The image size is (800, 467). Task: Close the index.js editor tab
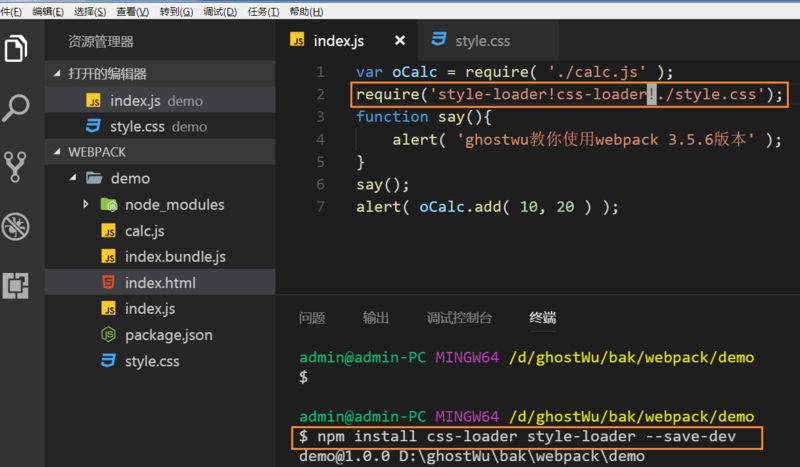[x=400, y=40]
